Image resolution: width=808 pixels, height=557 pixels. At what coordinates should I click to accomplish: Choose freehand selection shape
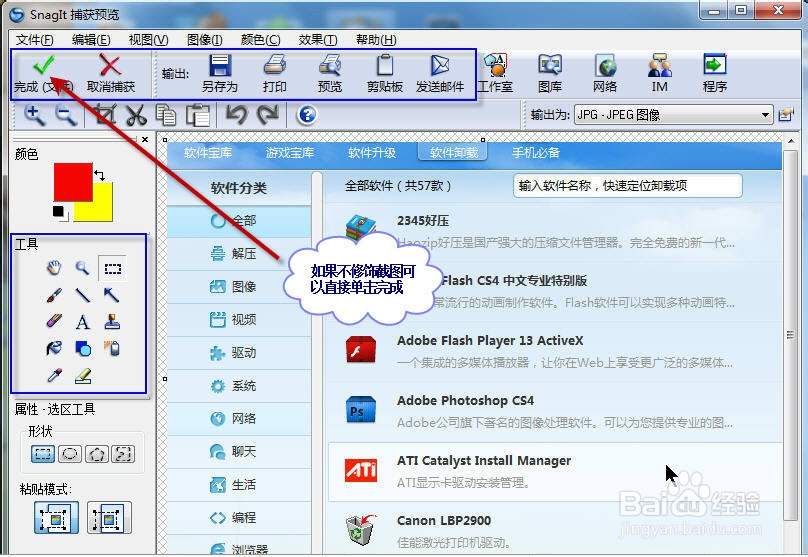coord(123,454)
